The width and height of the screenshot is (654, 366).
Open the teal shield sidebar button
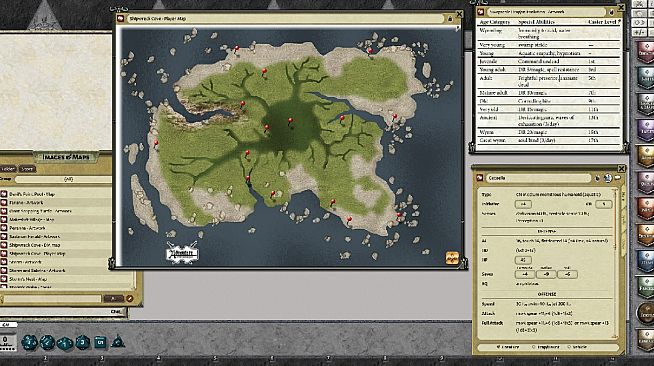point(646,78)
